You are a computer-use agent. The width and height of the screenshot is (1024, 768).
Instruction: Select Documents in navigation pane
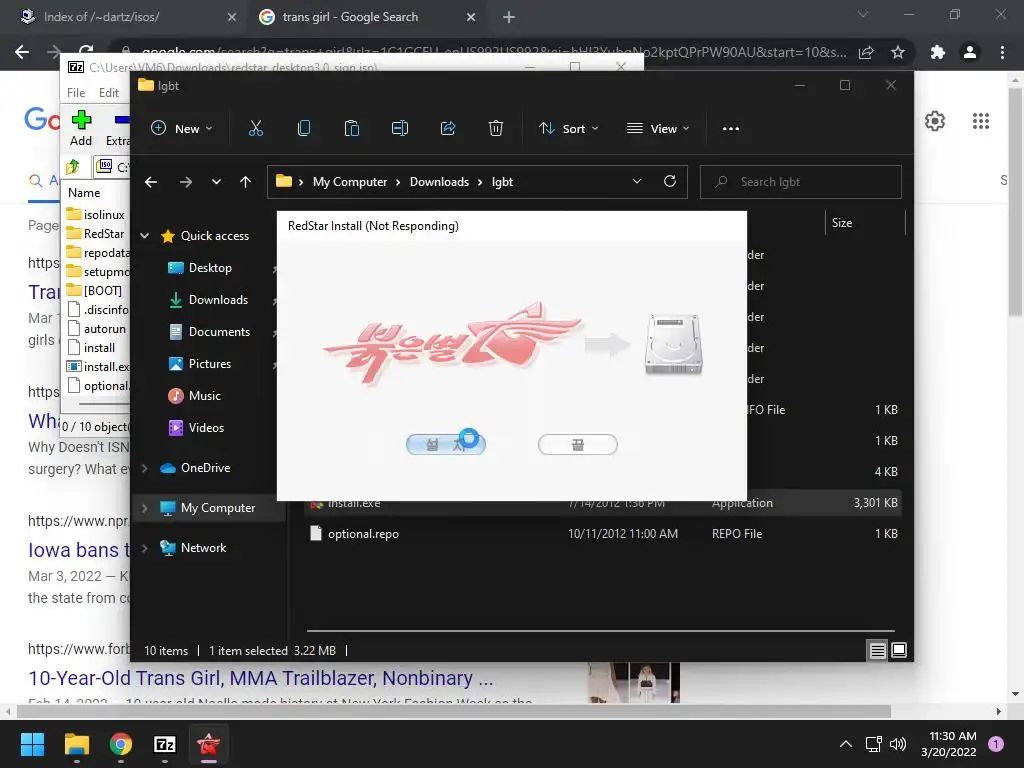pyautogui.click(x=219, y=332)
